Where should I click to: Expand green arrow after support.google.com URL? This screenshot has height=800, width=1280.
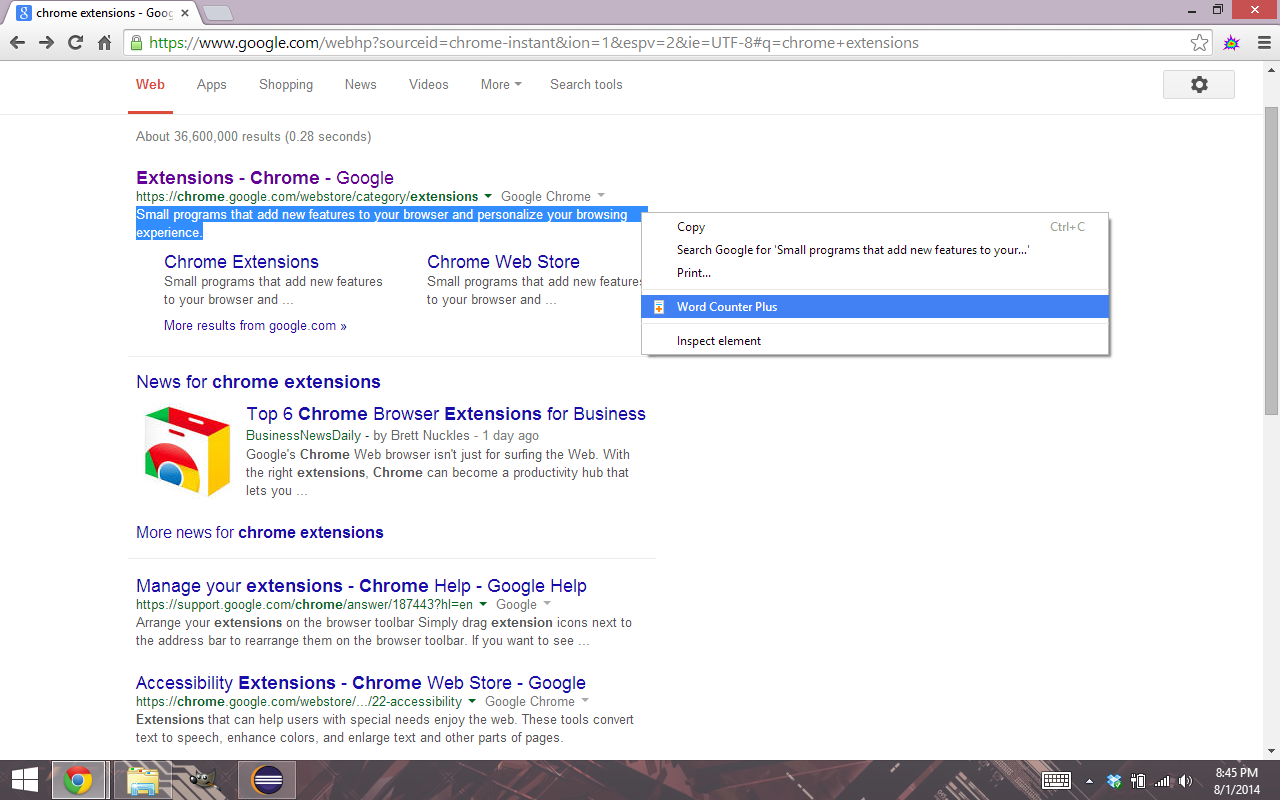[x=483, y=605]
